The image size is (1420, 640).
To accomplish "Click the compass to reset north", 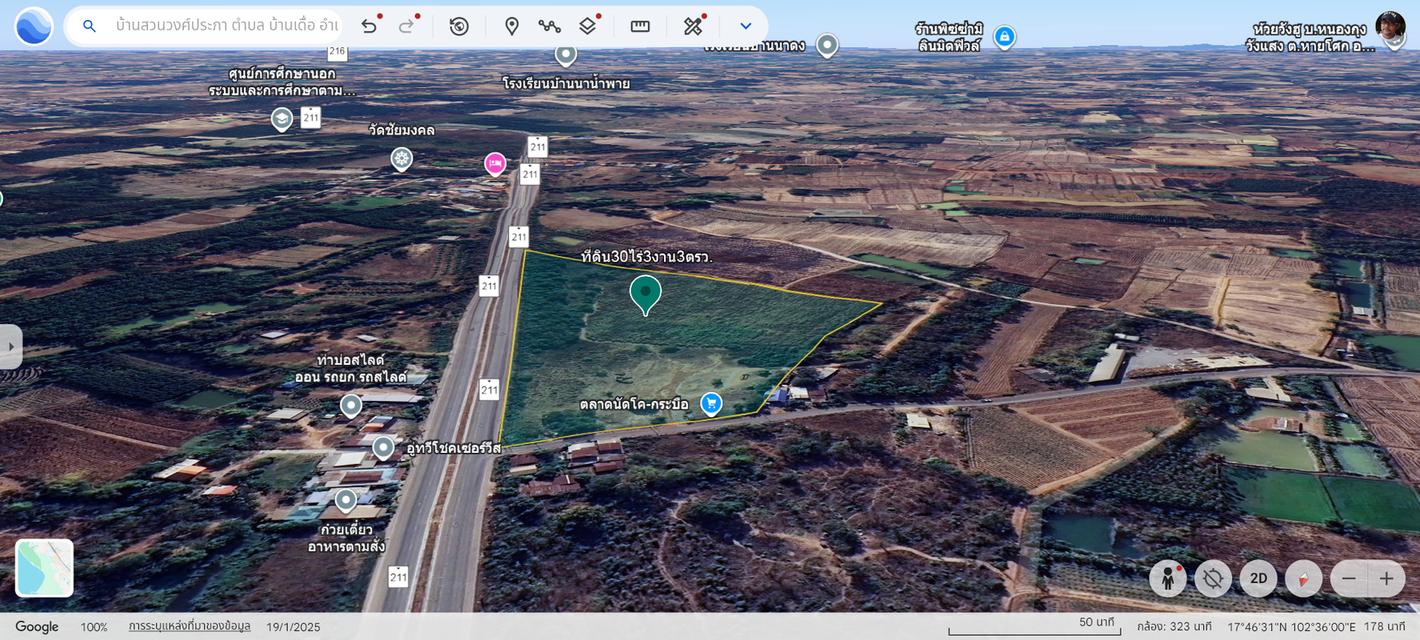I will click(x=1304, y=578).
